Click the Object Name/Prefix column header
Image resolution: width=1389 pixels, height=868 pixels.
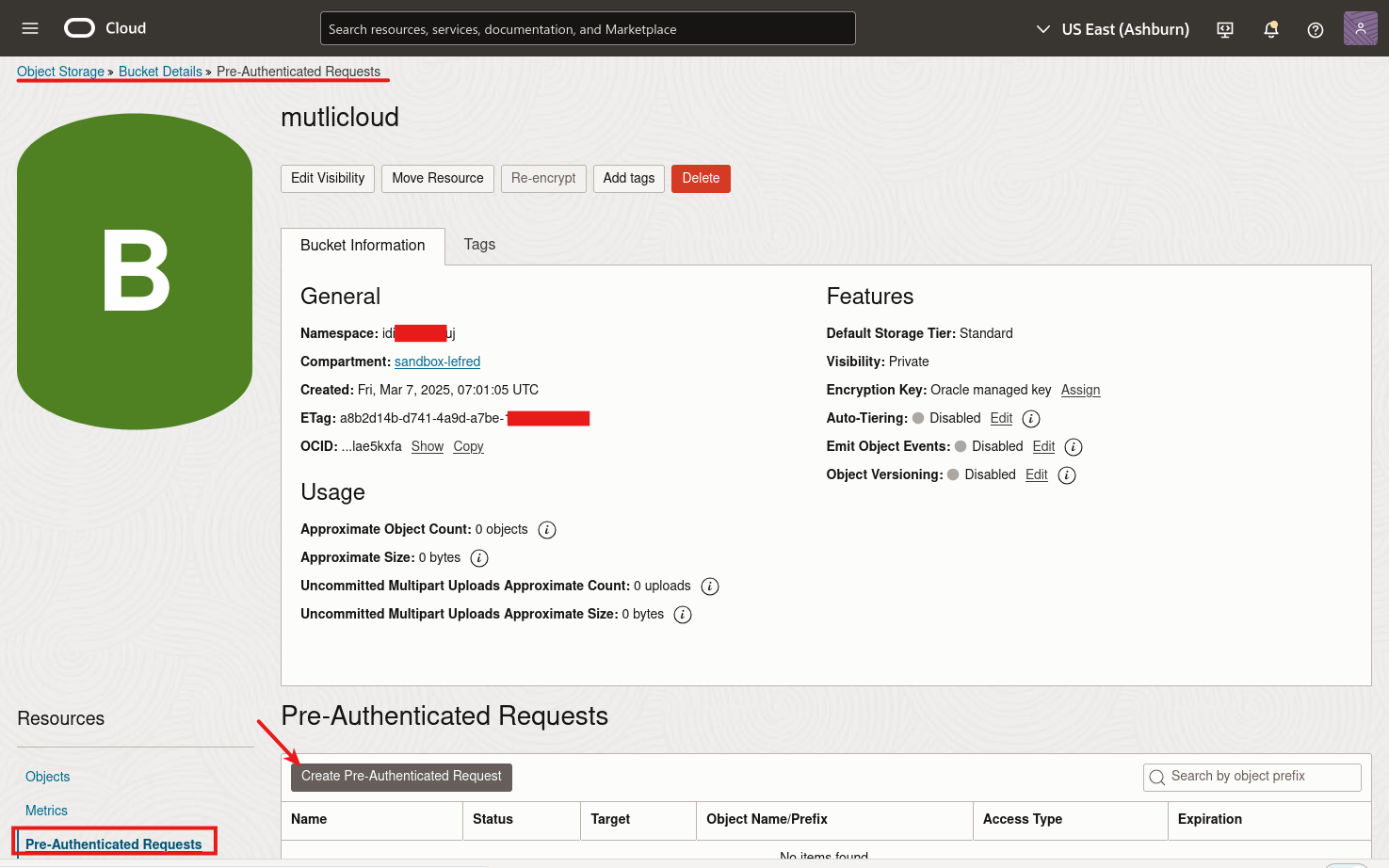tap(834, 820)
